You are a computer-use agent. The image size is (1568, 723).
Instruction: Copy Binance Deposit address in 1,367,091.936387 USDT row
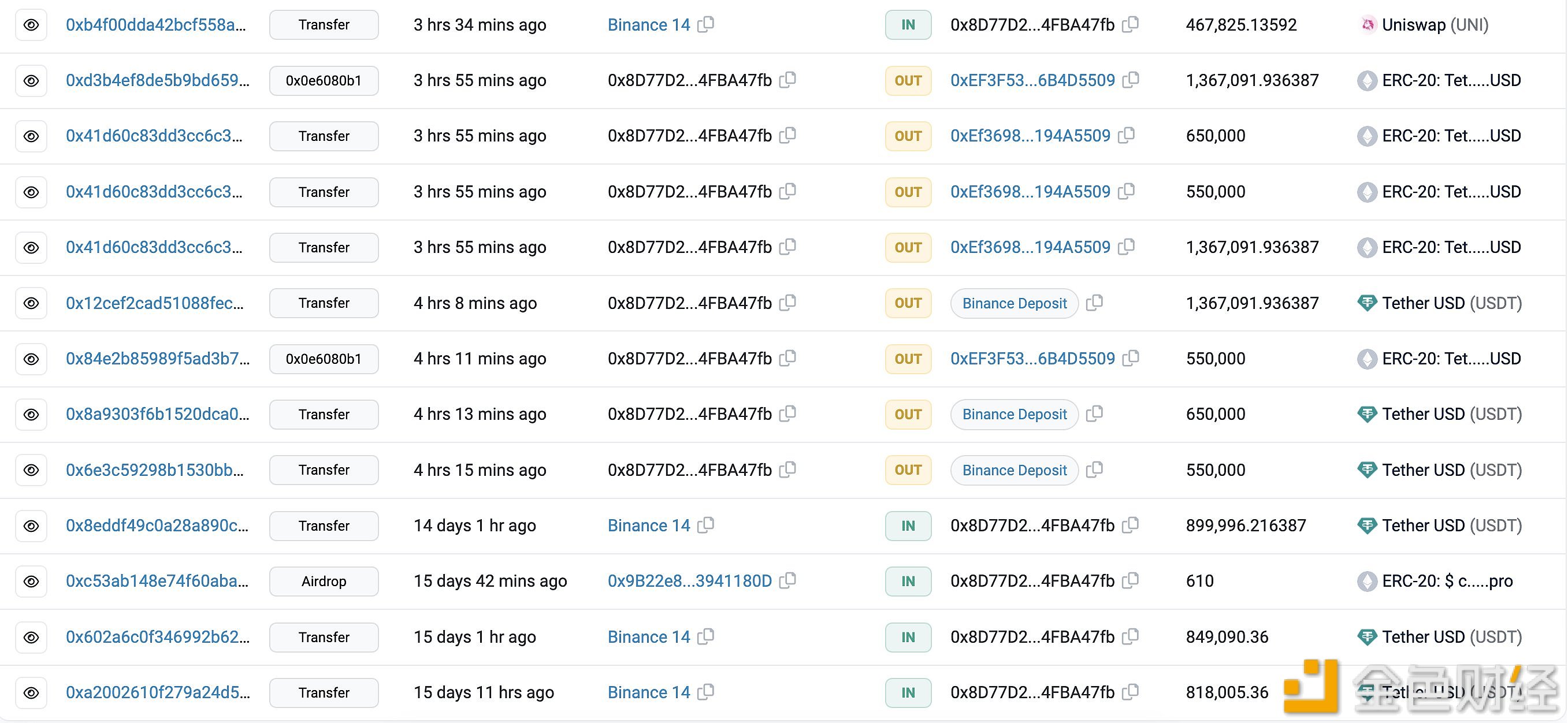click(x=1094, y=303)
